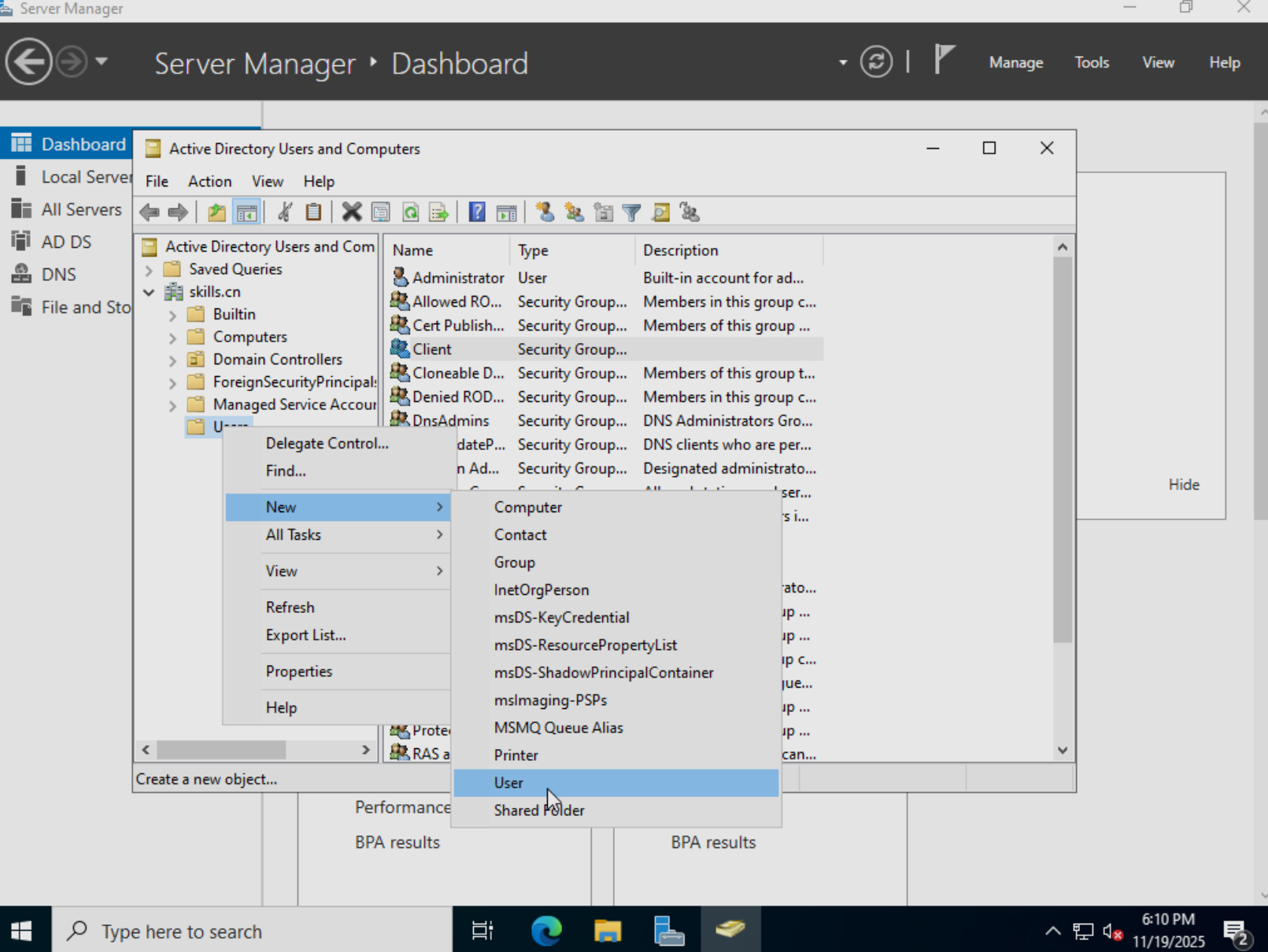This screenshot has height=952, width=1268.
Task: Expand the ForeignSecurityPrincipals node arrow
Action: (x=172, y=384)
